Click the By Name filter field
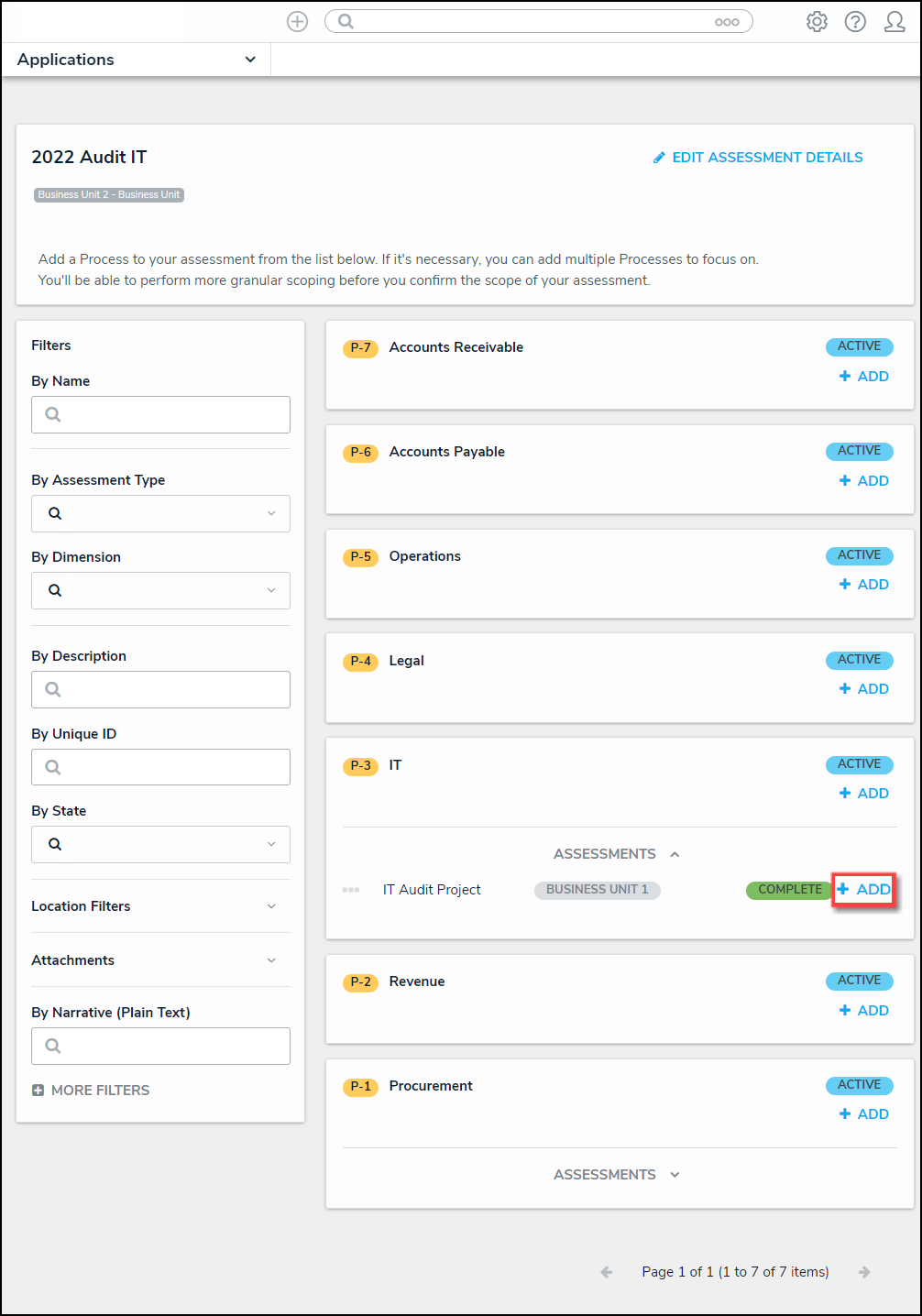 click(160, 414)
